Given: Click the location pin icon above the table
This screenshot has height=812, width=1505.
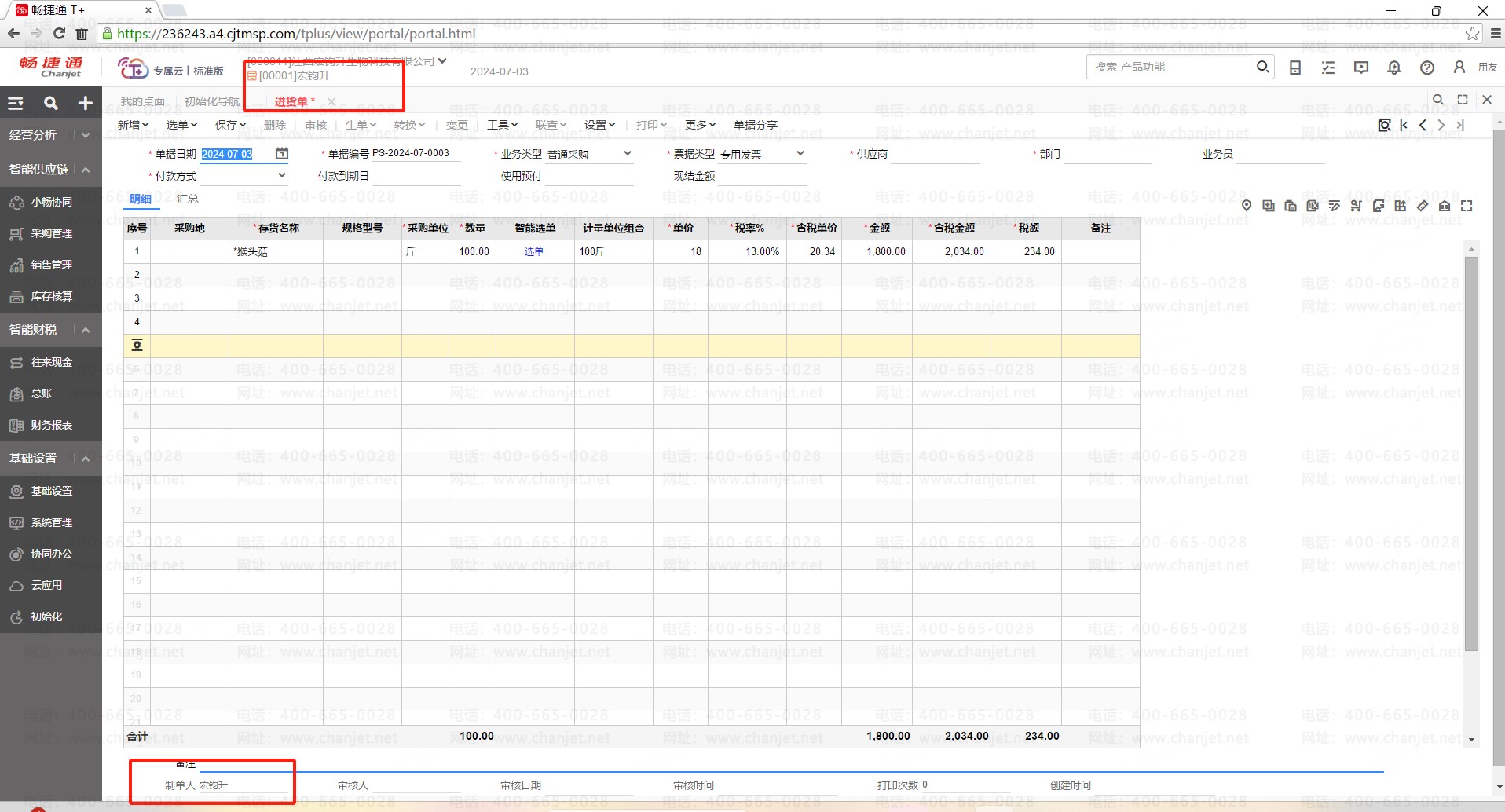Looking at the screenshot, I should tap(1247, 206).
